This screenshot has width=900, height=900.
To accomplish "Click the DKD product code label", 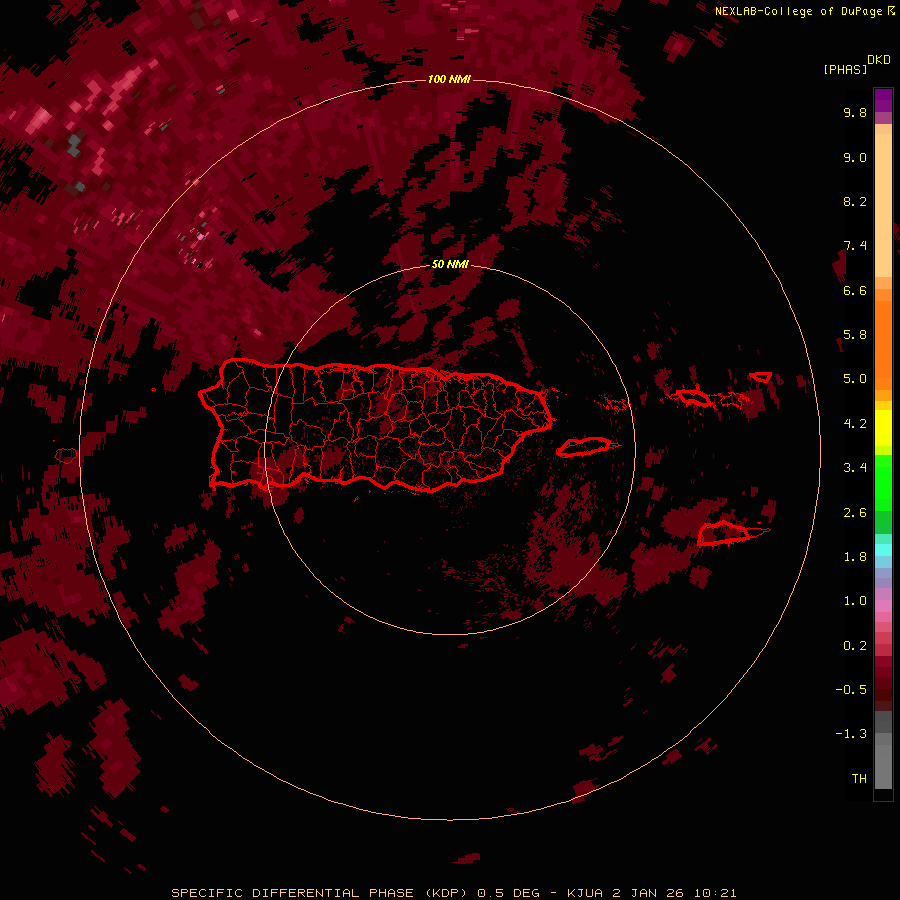I will 879,60.
